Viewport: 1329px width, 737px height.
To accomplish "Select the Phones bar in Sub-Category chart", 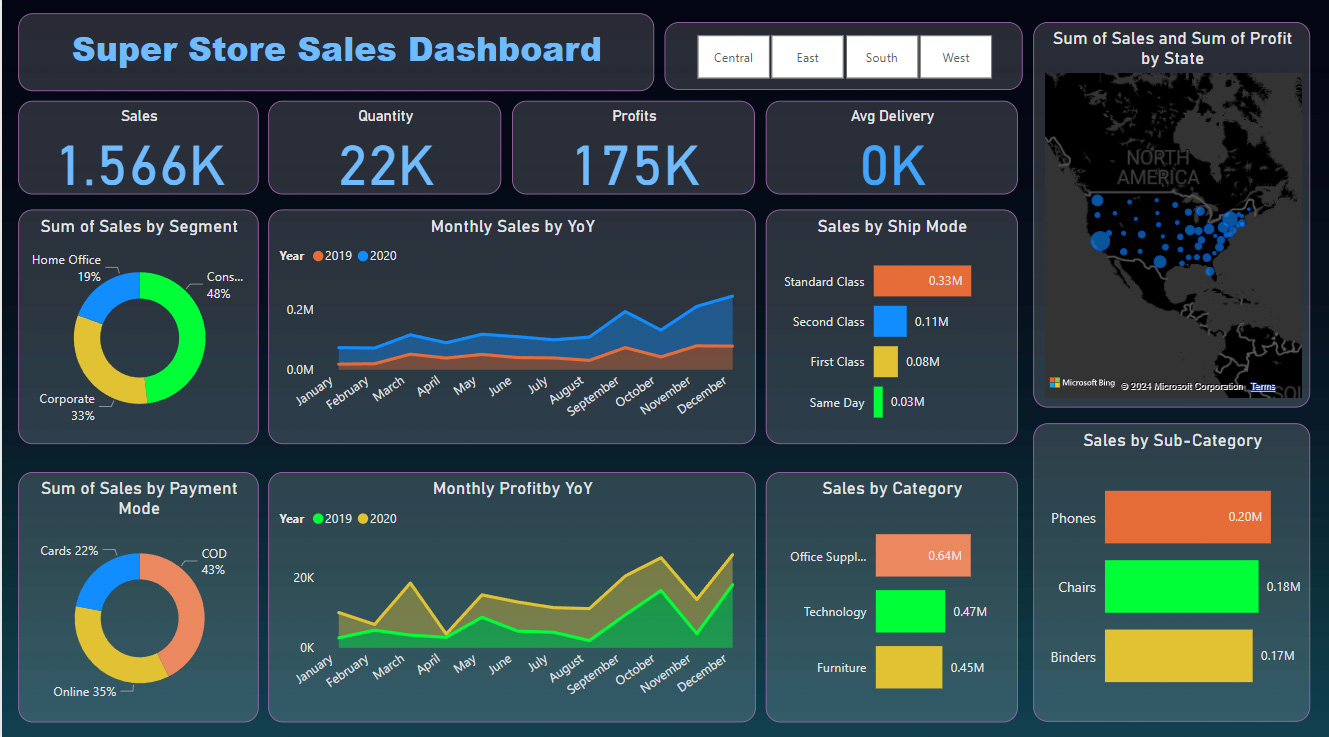I will (x=1187, y=517).
